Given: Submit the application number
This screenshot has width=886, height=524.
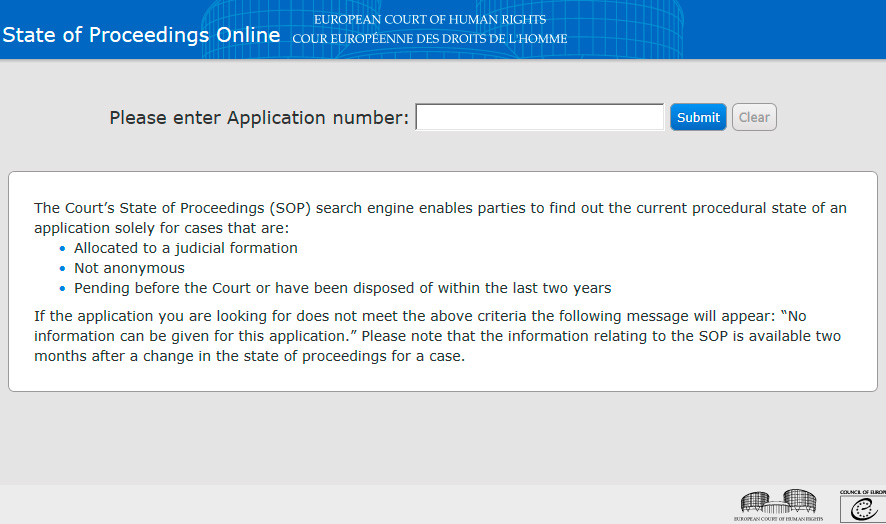Looking at the screenshot, I should (x=698, y=117).
